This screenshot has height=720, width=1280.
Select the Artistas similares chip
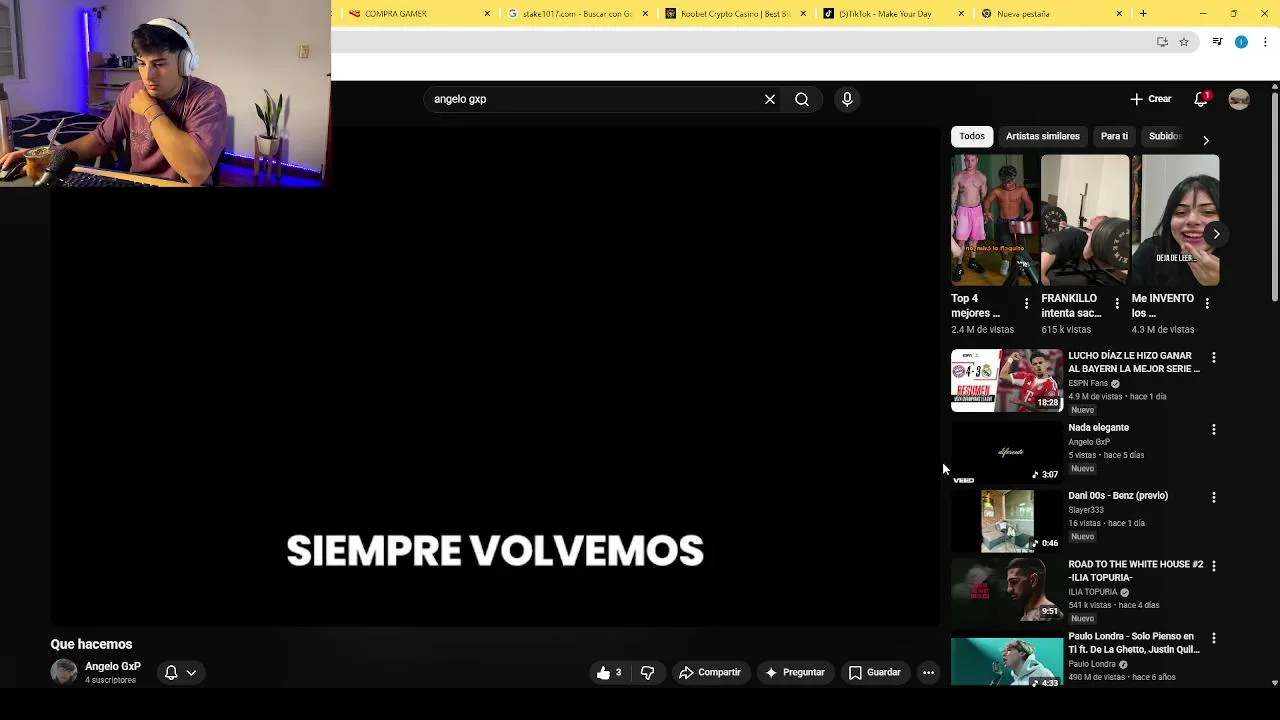click(1042, 136)
